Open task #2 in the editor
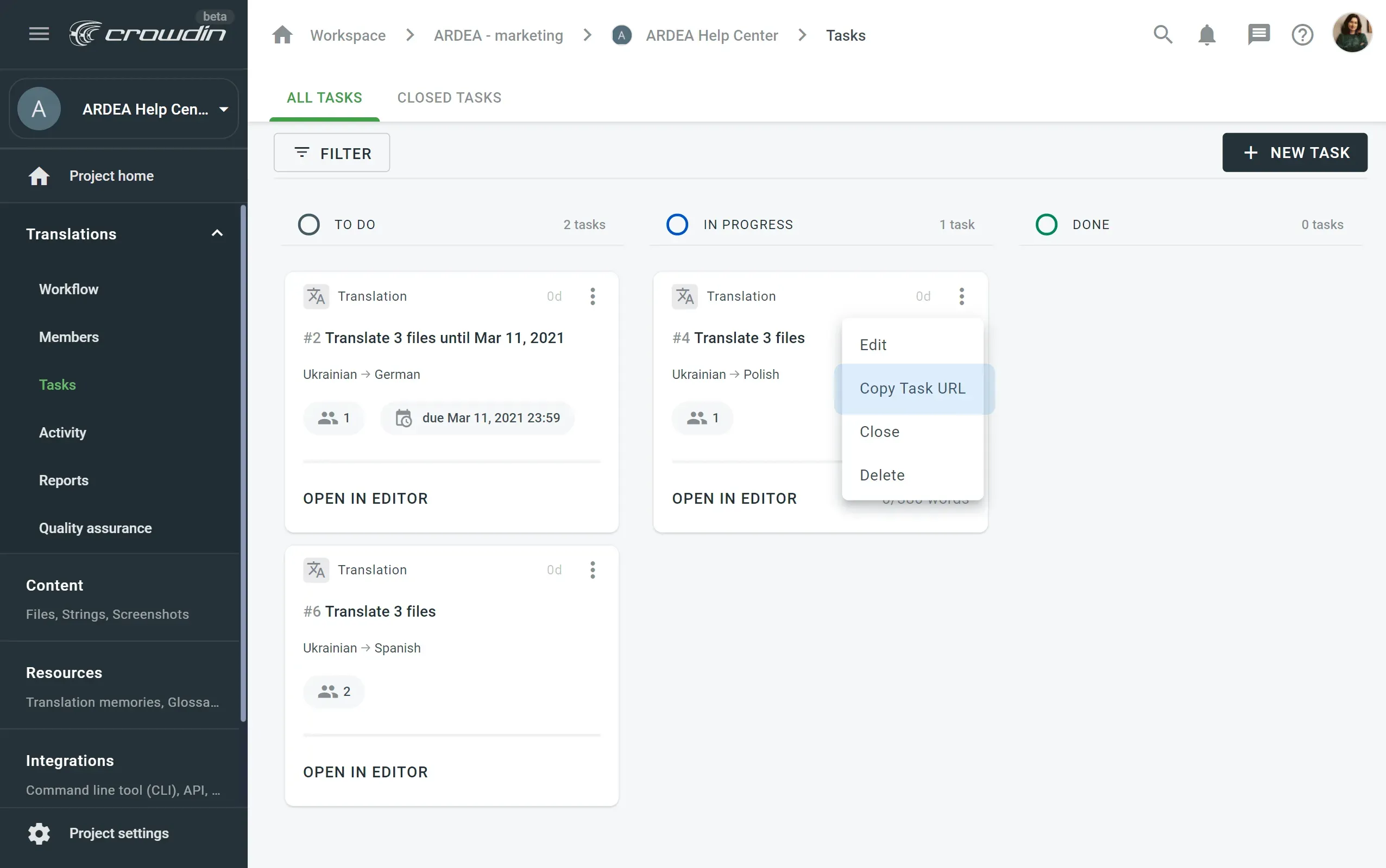Image resolution: width=1386 pixels, height=868 pixels. point(366,498)
